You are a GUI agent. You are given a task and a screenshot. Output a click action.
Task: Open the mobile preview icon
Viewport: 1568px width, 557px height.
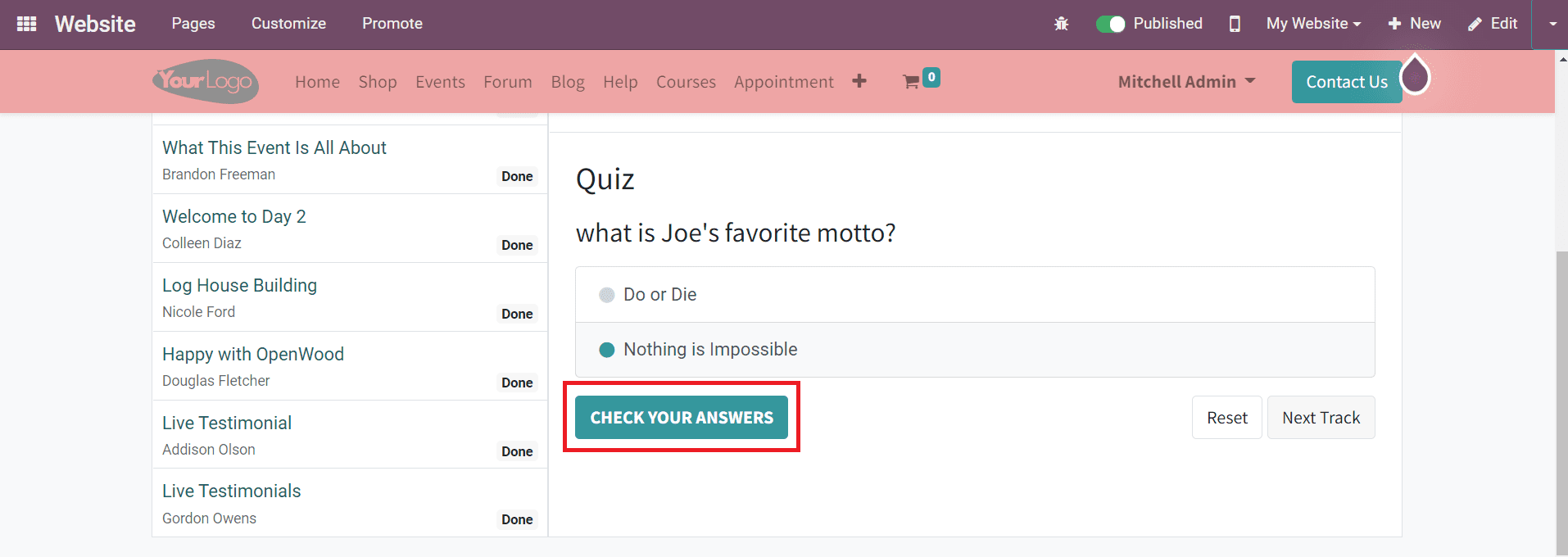pyautogui.click(x=1235, y=25)
